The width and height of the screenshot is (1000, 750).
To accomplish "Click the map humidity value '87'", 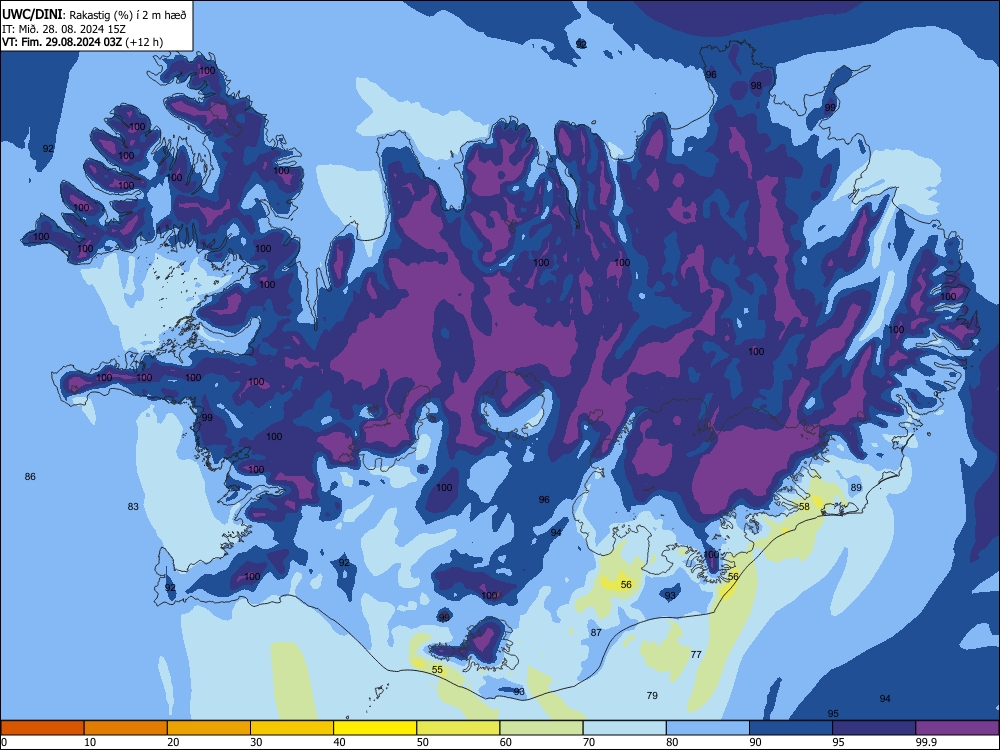I will pos(596,632).
